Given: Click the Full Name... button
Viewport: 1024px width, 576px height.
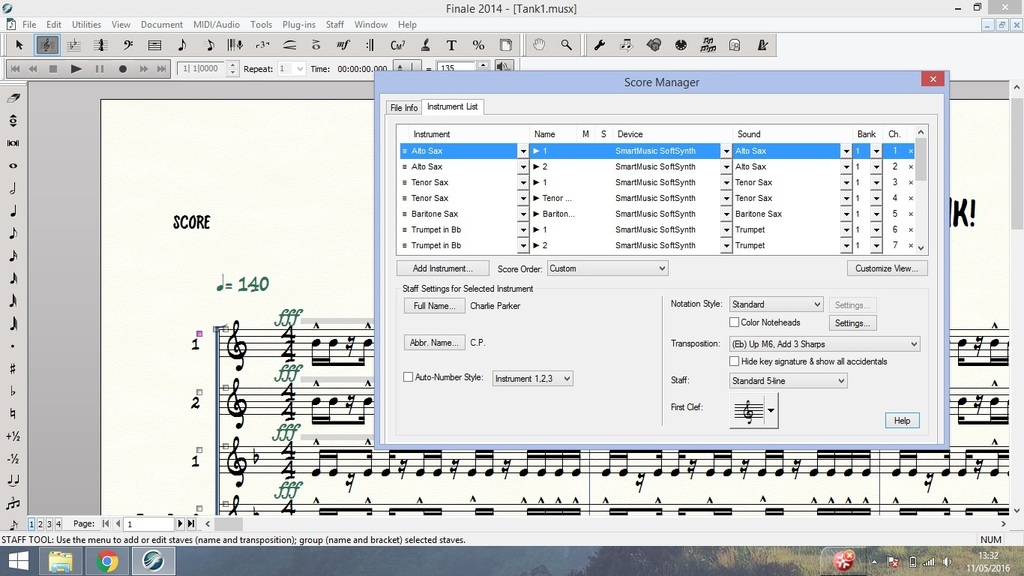Looking at the screenshot, I should click(434, 306).
